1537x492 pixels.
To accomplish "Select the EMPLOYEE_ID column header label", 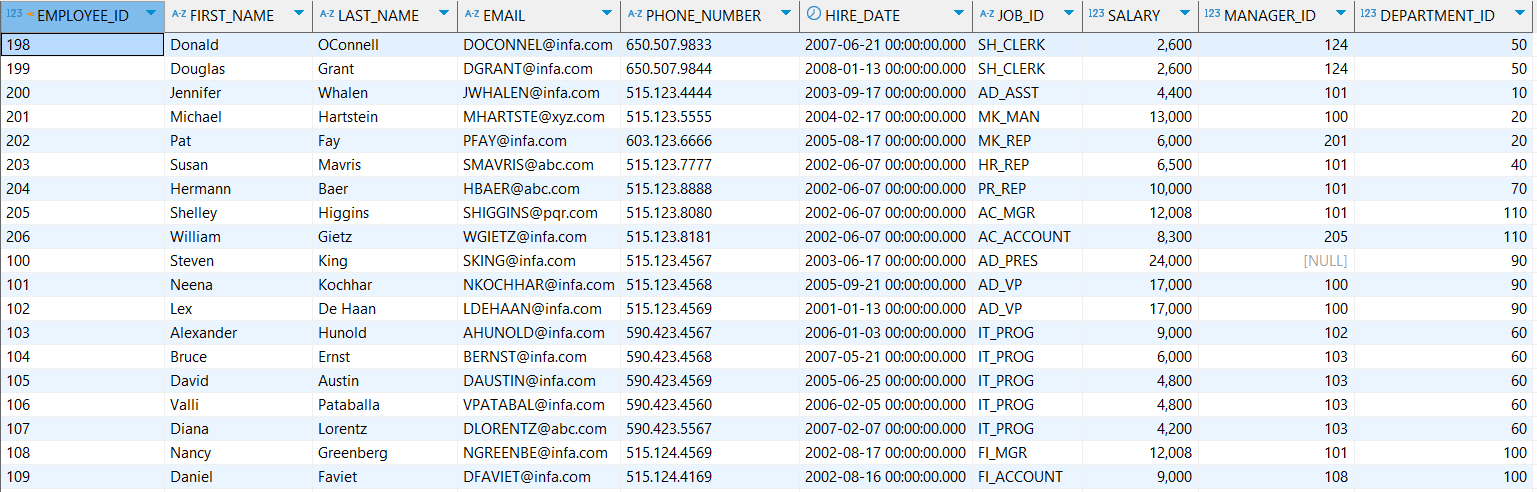I will 82,16.
